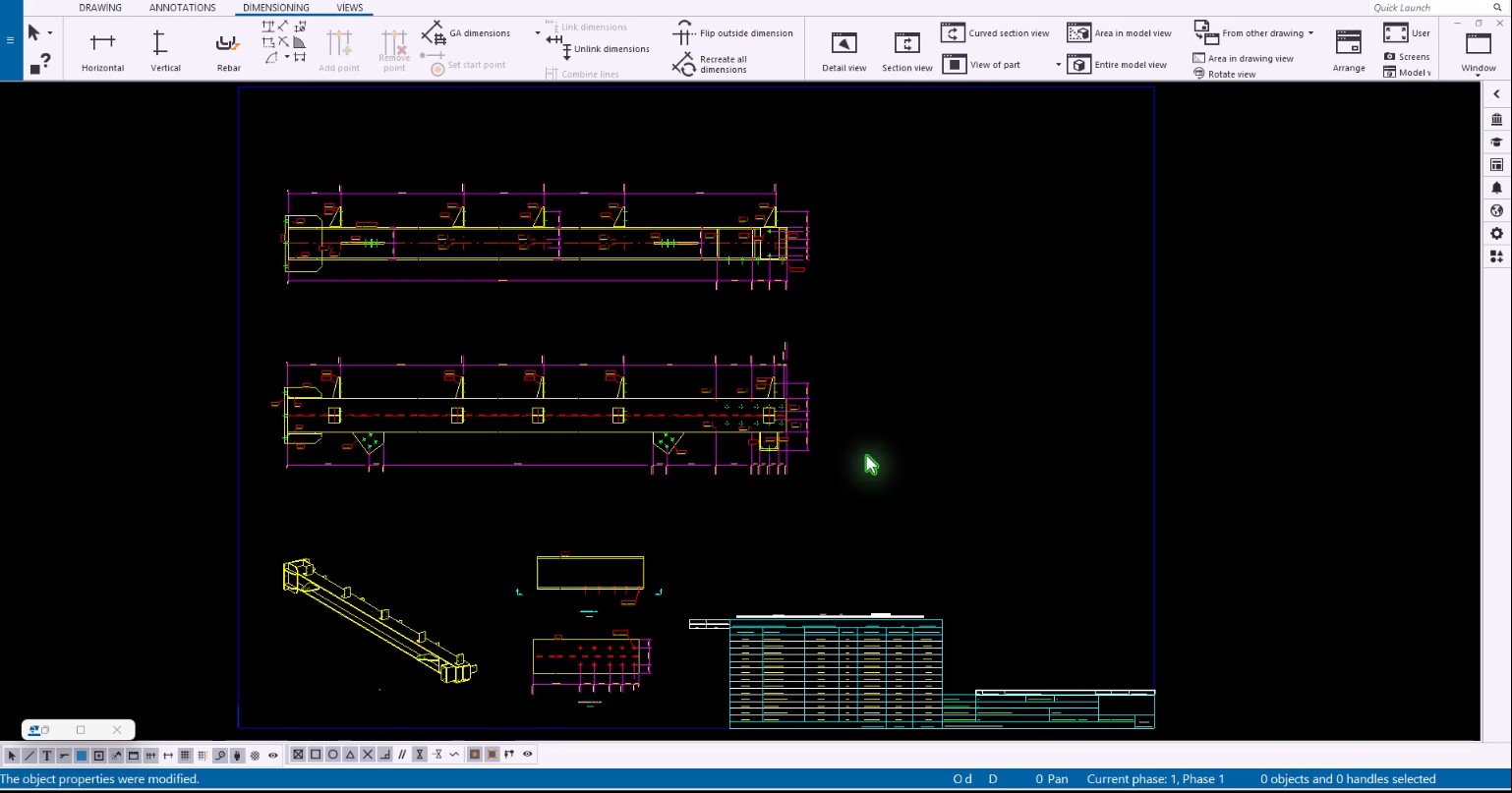Click From other drawing view option
Screen dimensions: 1512x793
(x=1250, y=32)
